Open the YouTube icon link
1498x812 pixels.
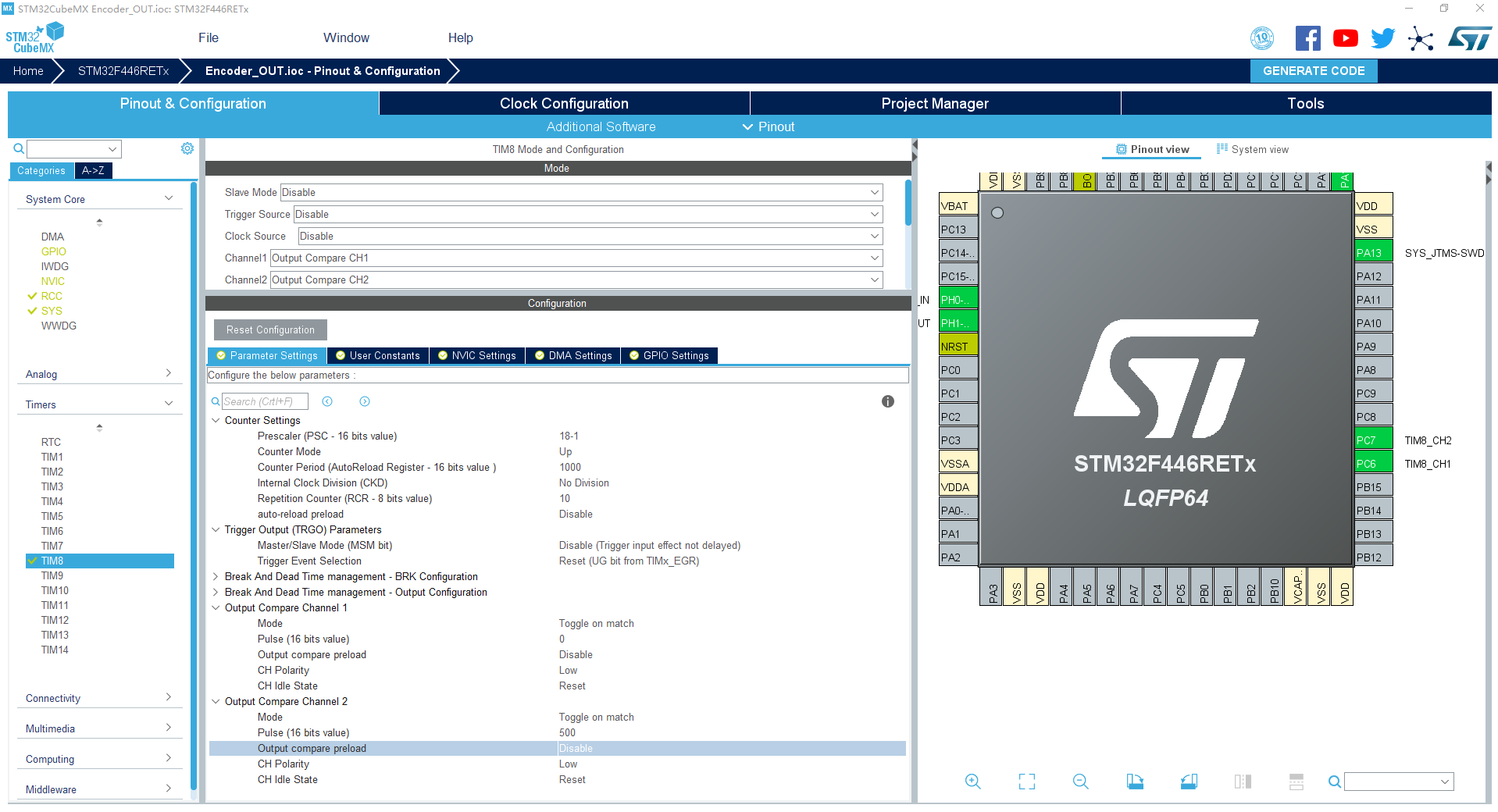click(1345, 38)
